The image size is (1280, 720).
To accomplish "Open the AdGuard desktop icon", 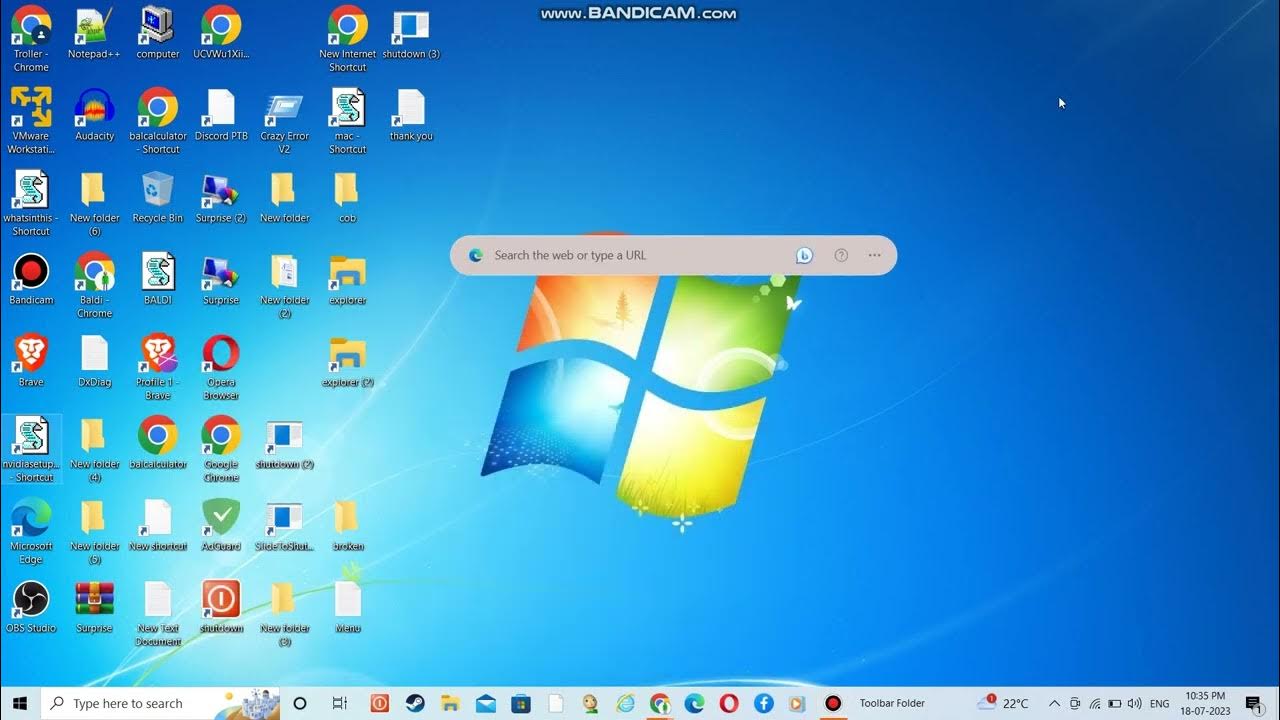I will tap(221, 524).
